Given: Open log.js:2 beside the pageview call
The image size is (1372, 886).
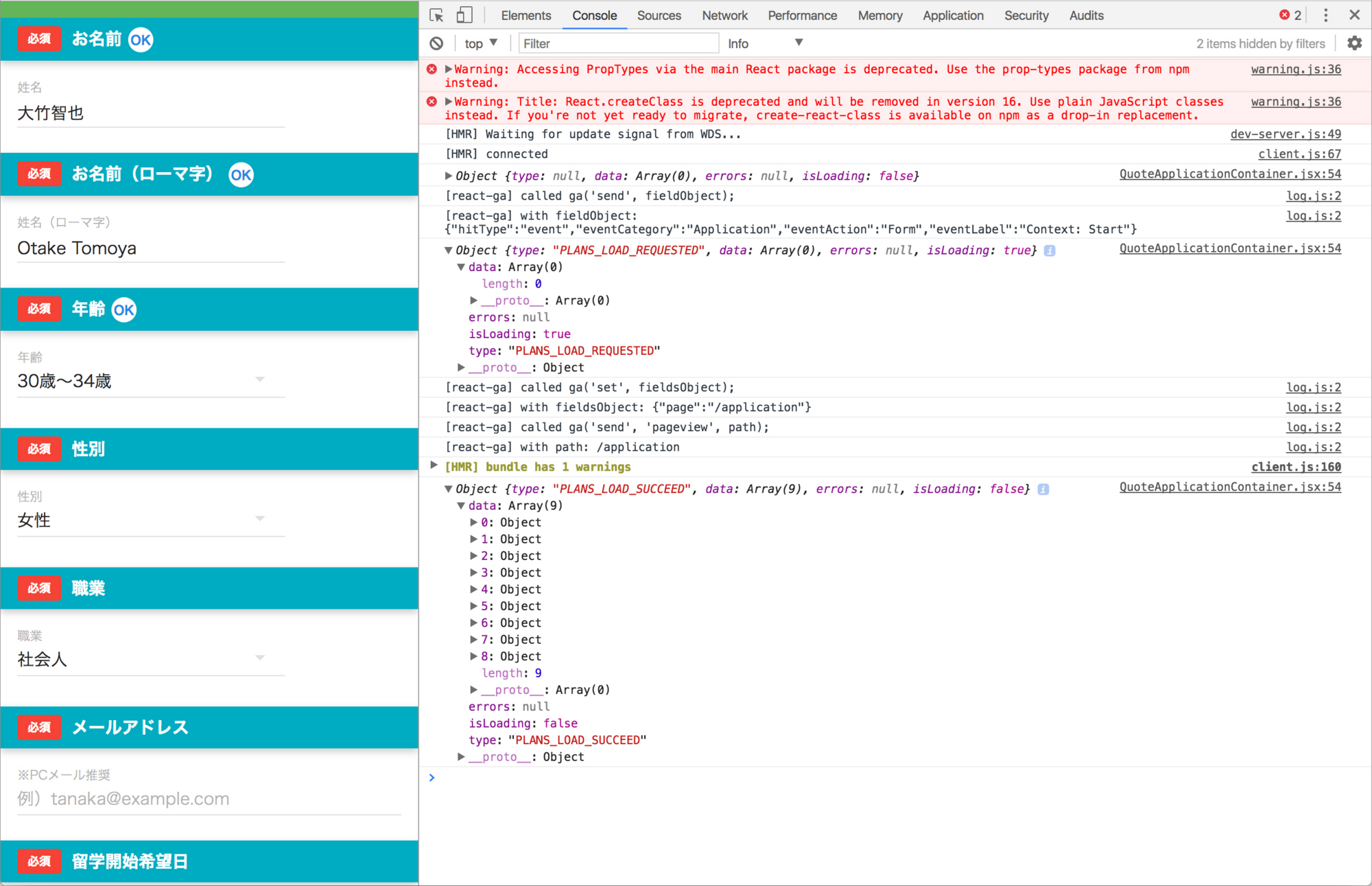Looking at the screenshot, I should (x=1313, y=428).
